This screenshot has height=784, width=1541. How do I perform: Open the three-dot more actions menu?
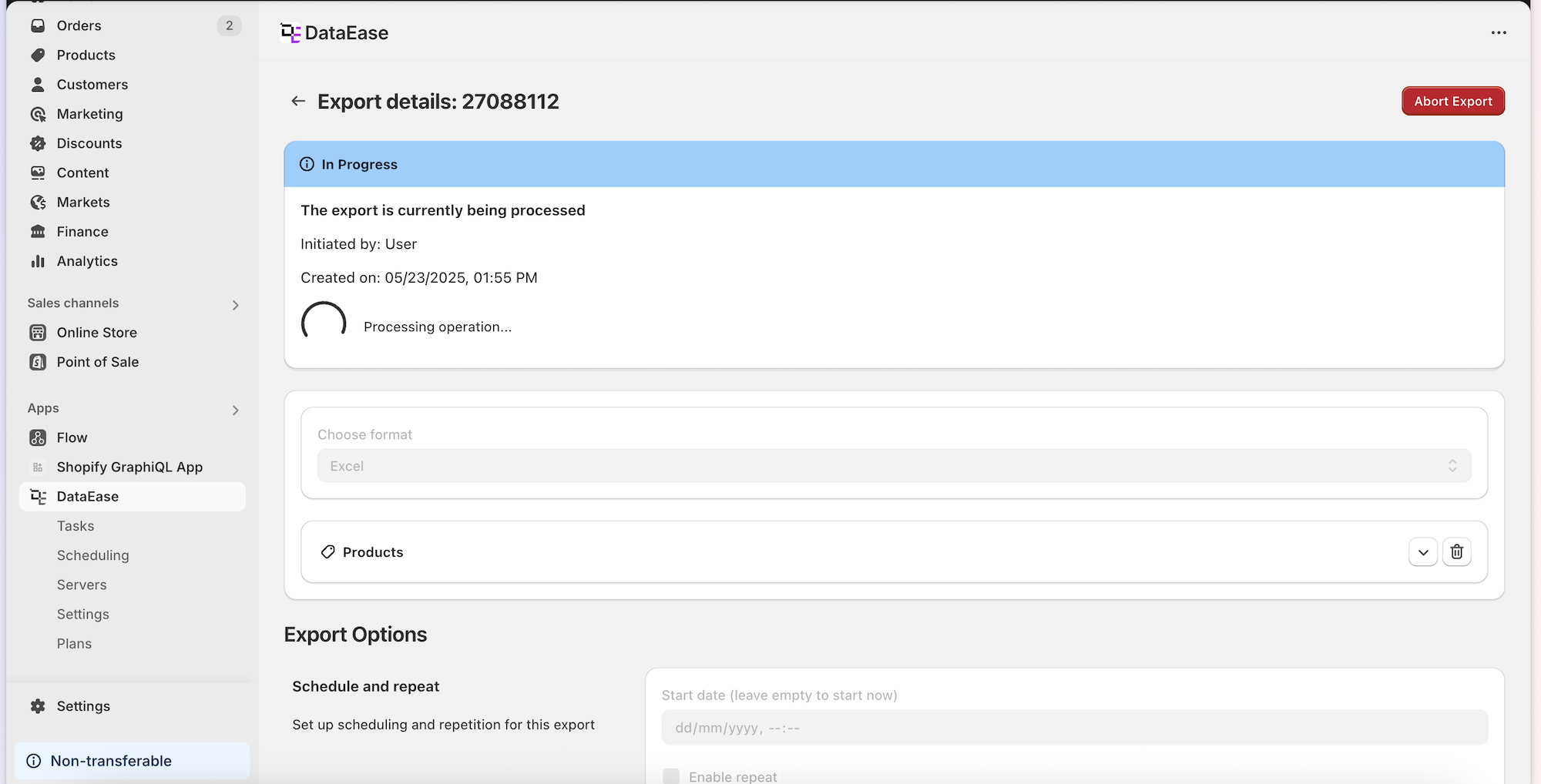tap(1499, 32)
